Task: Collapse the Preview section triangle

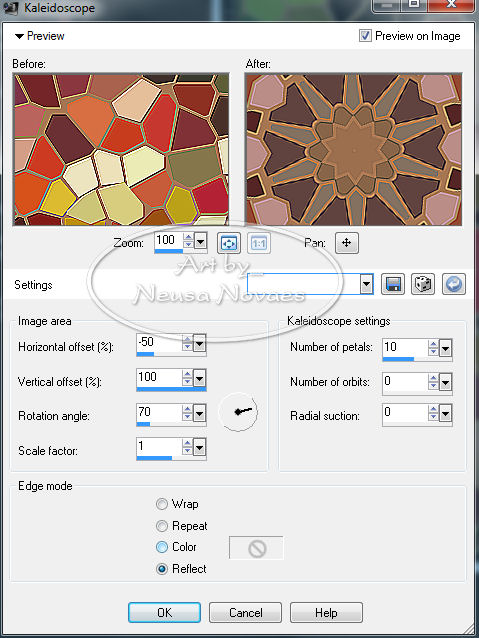Action: point(19,36)
